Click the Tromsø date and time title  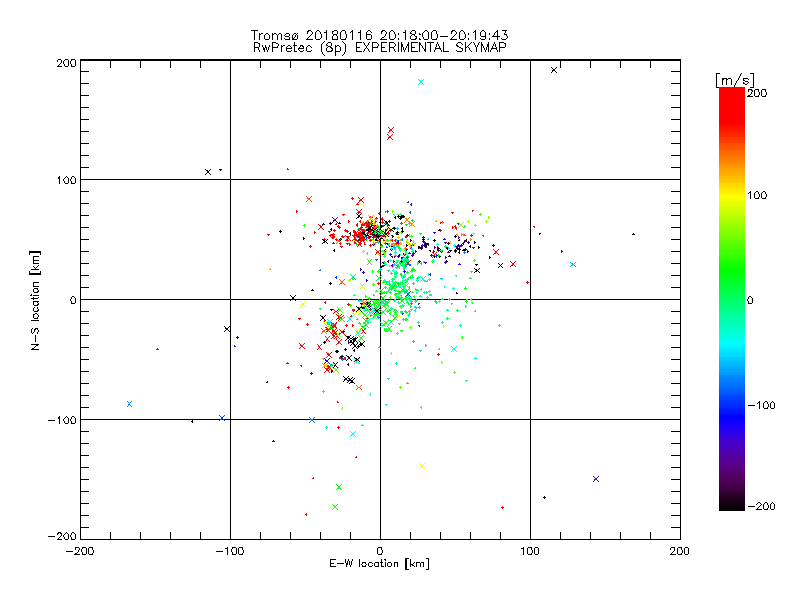[380, 35]
